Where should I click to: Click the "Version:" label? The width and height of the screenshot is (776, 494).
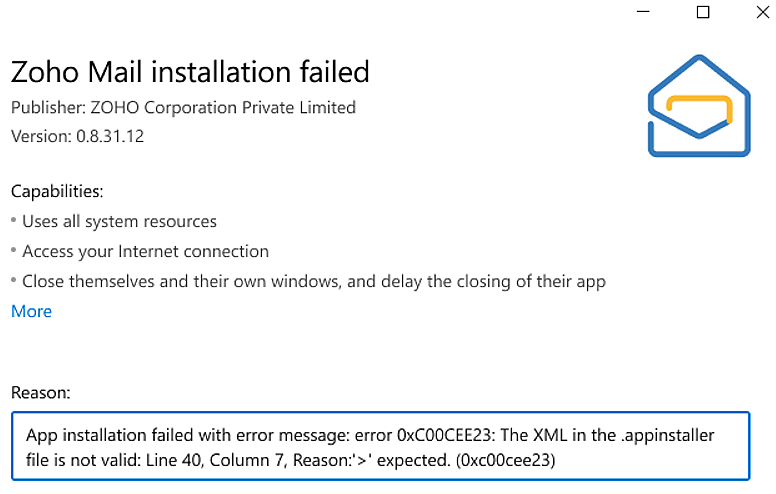click(41, 136)
